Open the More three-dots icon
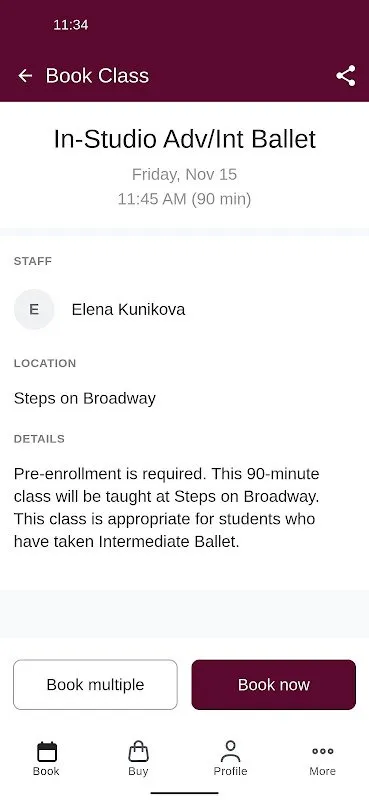Image resolution: width=369 pixels, height=800 pixels. click(323, 751)
